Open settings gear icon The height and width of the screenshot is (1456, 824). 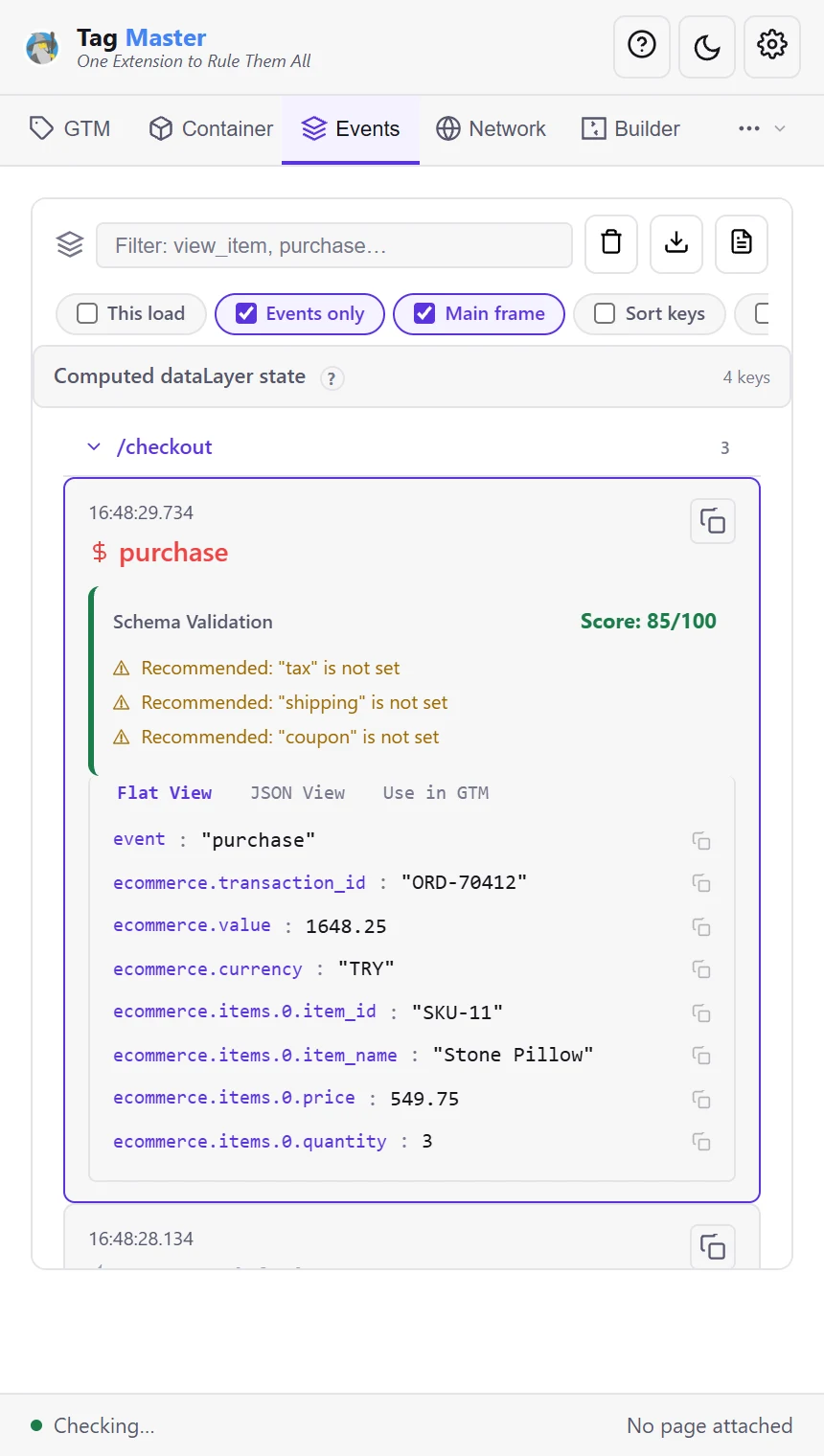pos(772,45)
